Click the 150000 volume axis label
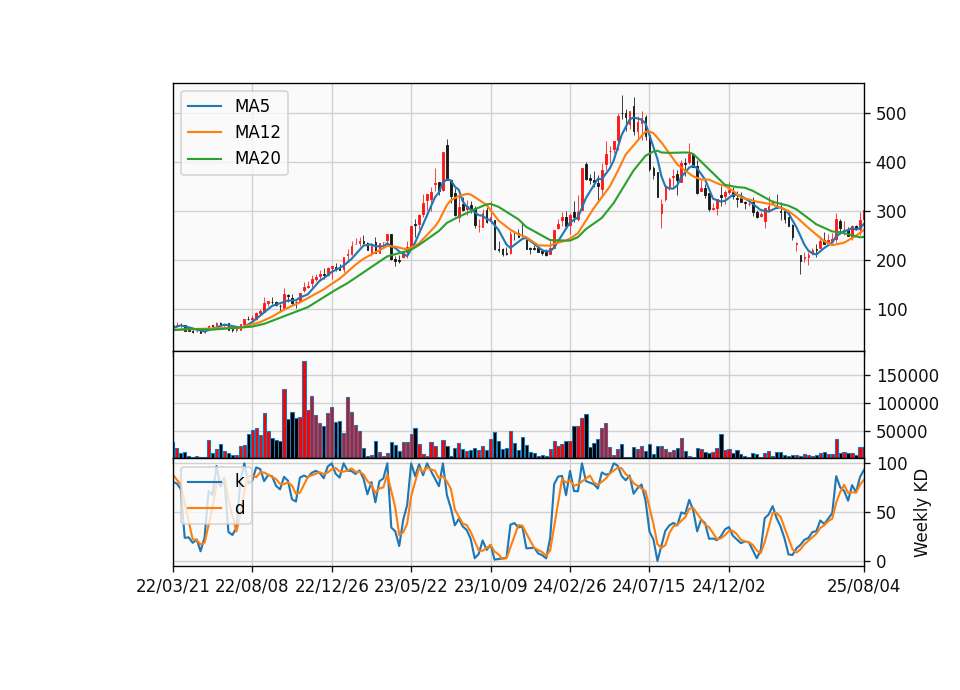Screen dimensions: 960x690 pos(907,376)
